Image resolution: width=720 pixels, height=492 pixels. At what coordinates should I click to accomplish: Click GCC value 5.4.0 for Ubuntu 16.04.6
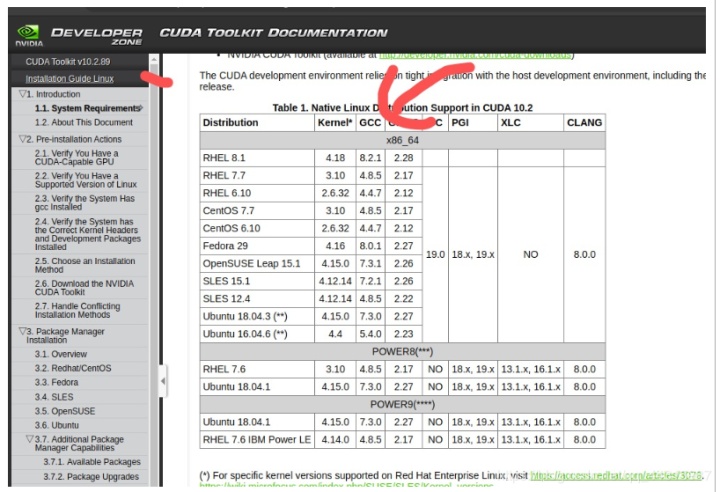point(371,334)
